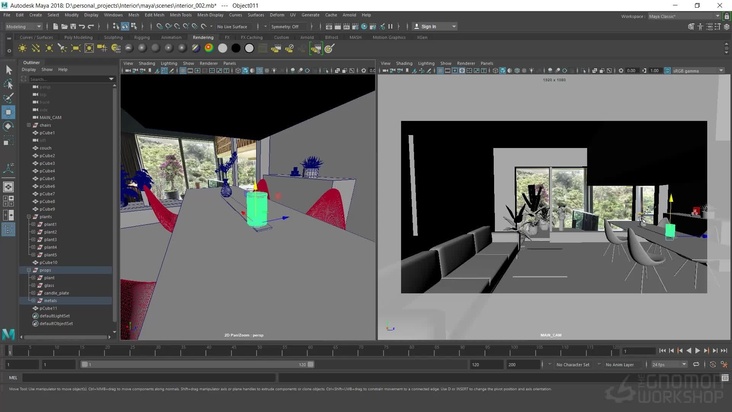Open the Modeling menu set dropdown
The height and width of the screenshot is (412, 732).
pyautogui.click(x=23, y=26)
